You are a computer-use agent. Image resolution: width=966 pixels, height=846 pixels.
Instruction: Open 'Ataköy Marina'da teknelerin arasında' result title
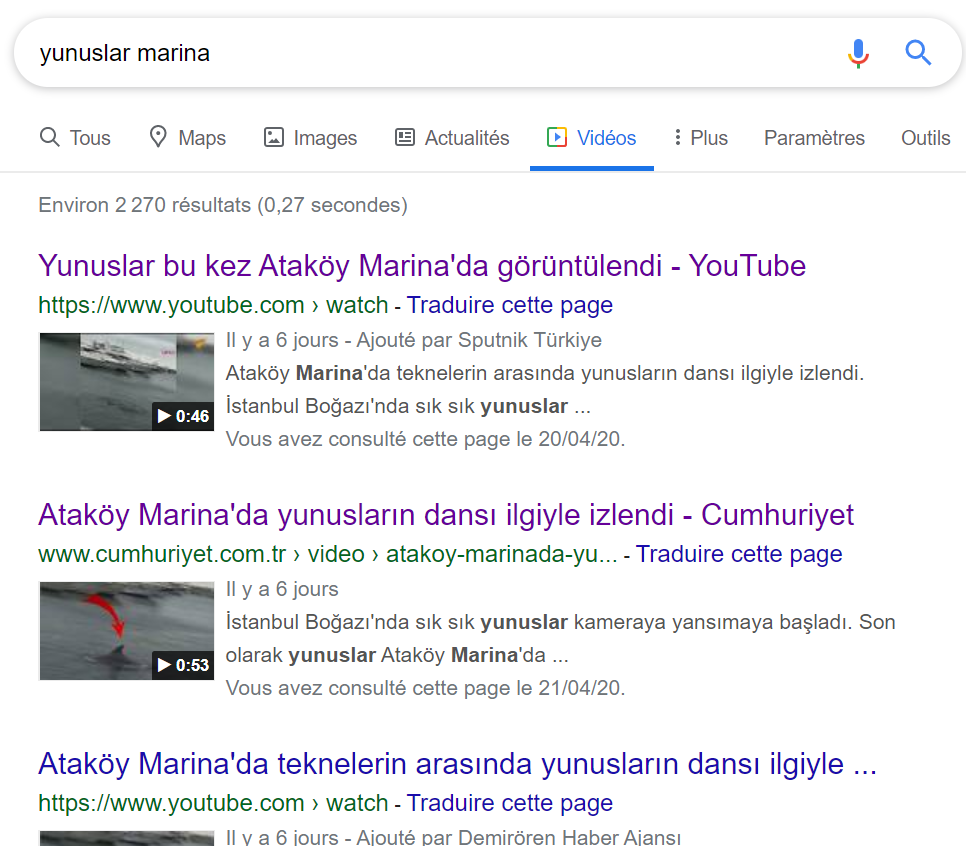tap(457, 764)
